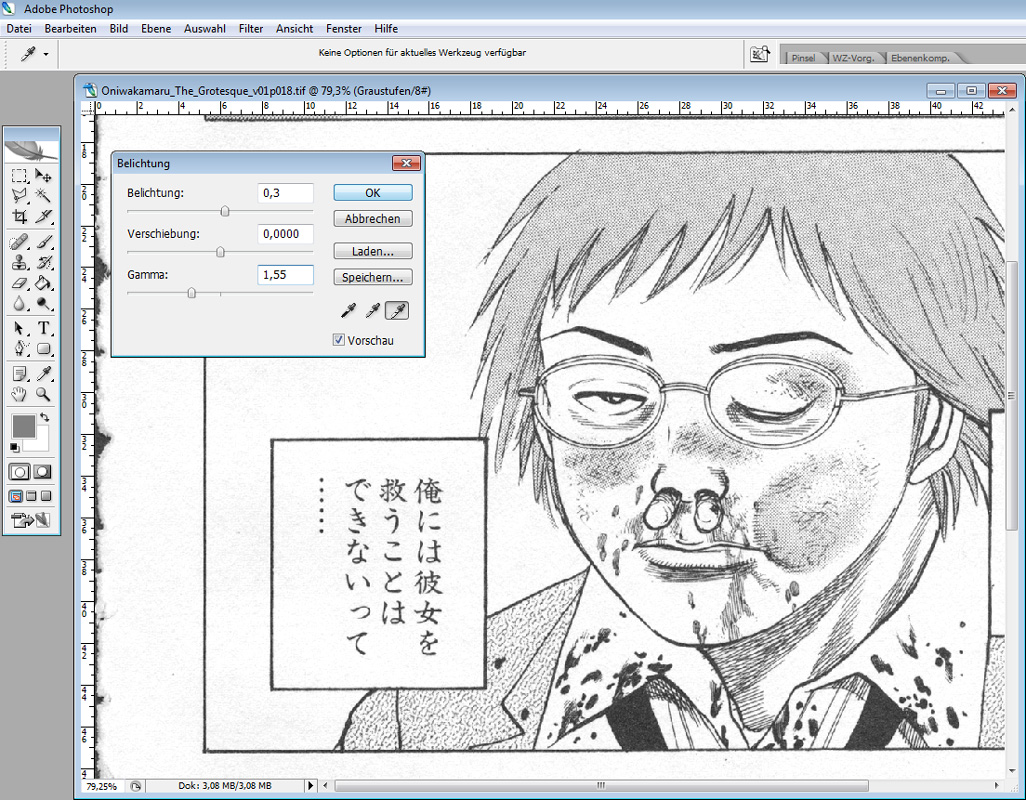
Task: Select the Rectangular Marquee tool
Action: click(20, 175)
